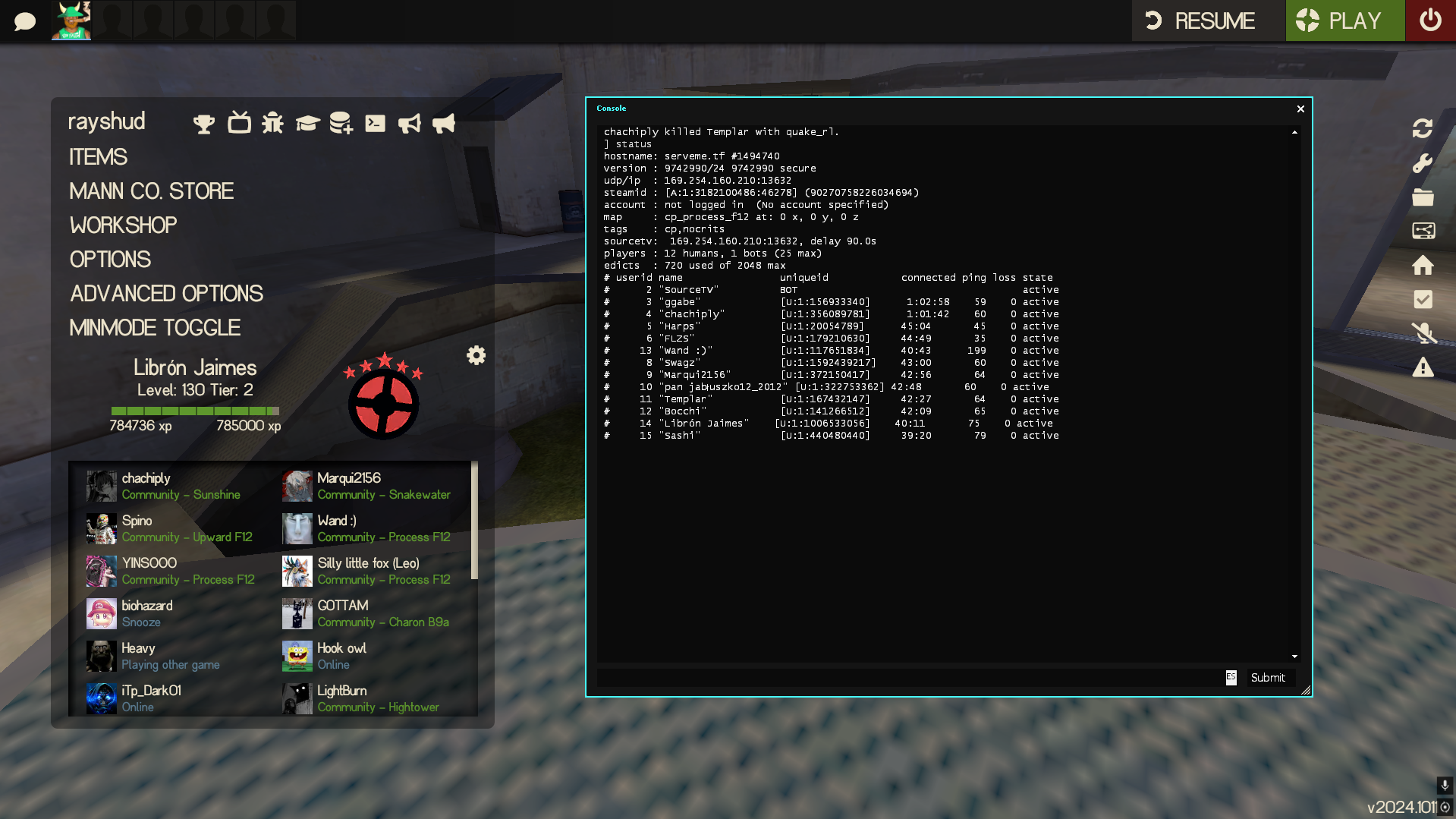Click the warning triangle icon
The image size is (1456, 819).
1423,368
